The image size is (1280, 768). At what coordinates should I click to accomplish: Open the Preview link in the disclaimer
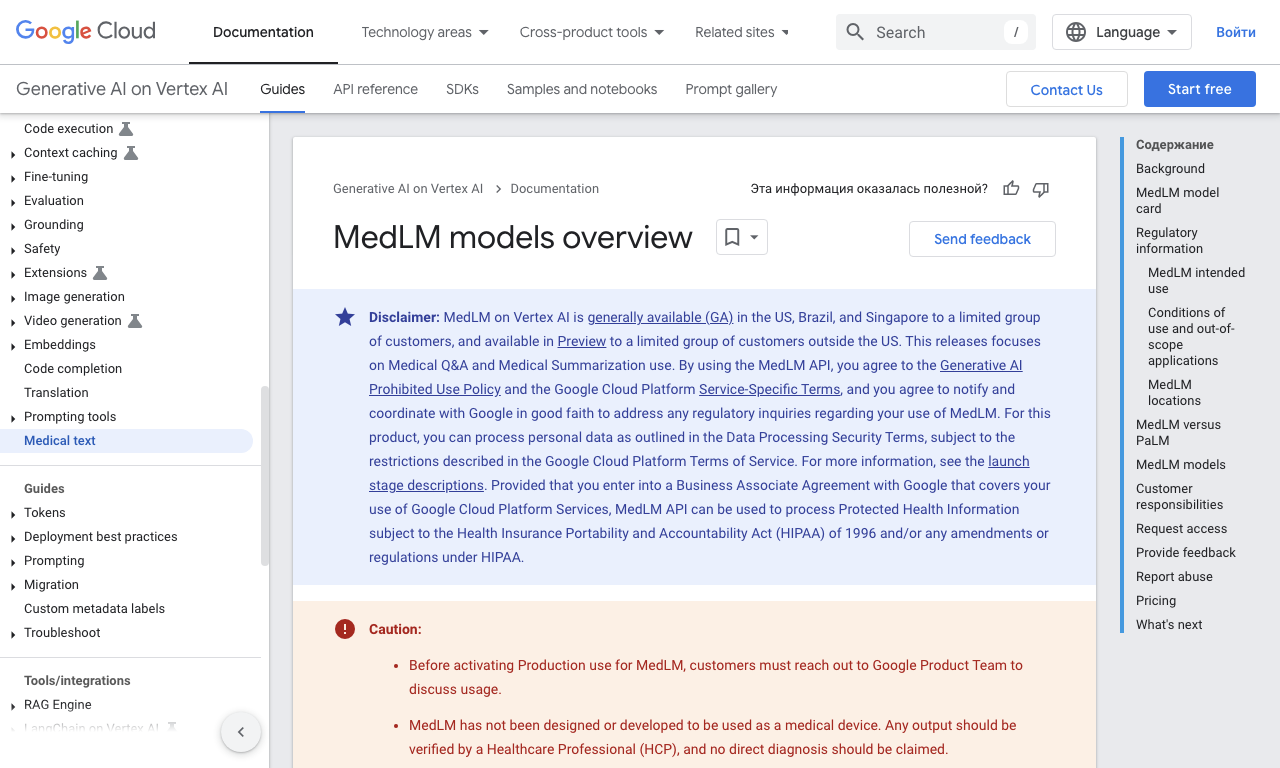pos(582,341)
